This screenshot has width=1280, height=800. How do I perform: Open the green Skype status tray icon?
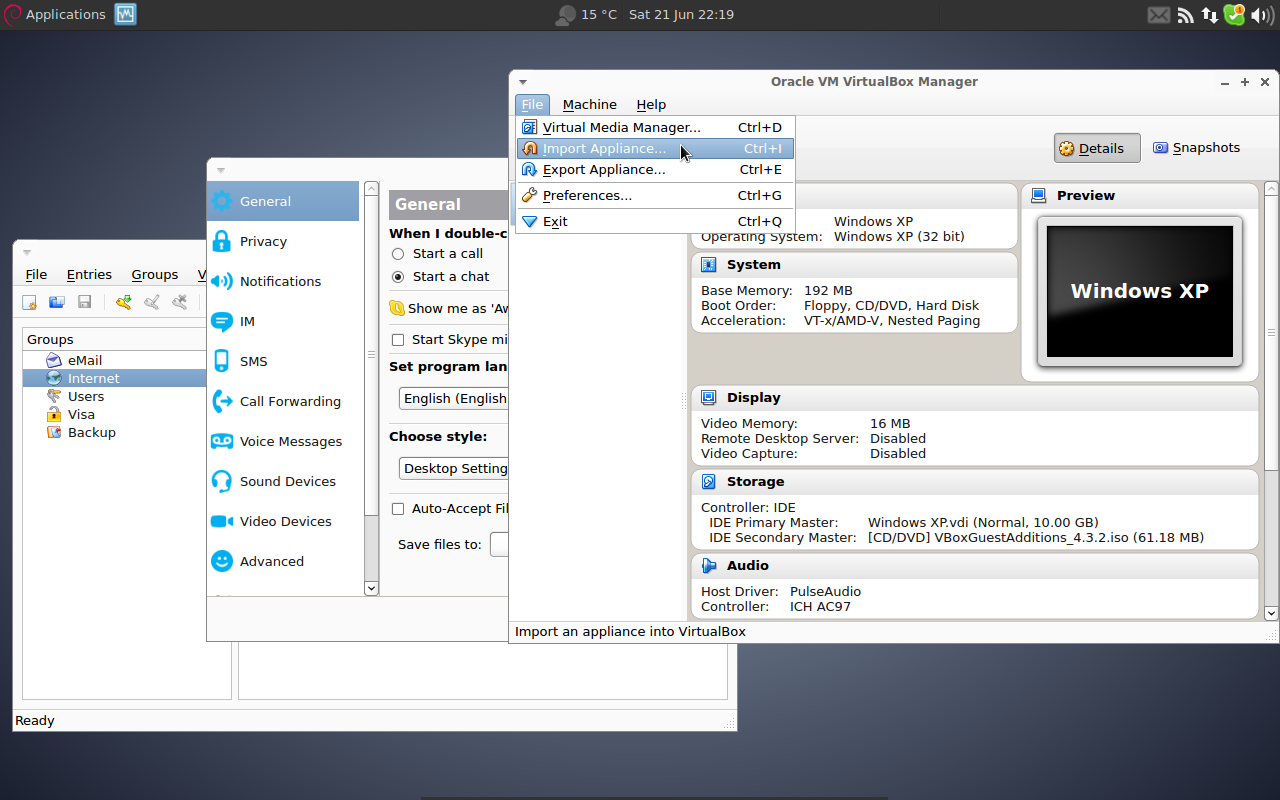click(1234, 15)
